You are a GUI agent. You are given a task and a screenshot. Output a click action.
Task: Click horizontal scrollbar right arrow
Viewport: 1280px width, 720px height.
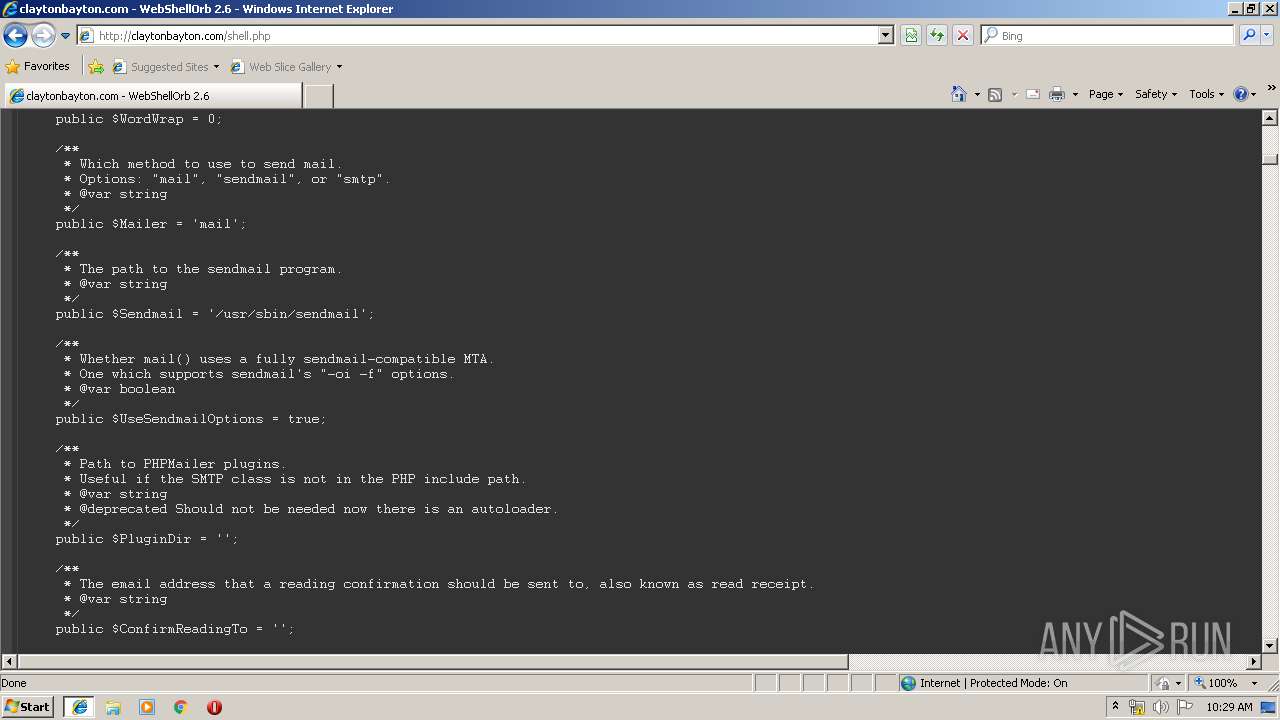click(x=1254, y=662)
